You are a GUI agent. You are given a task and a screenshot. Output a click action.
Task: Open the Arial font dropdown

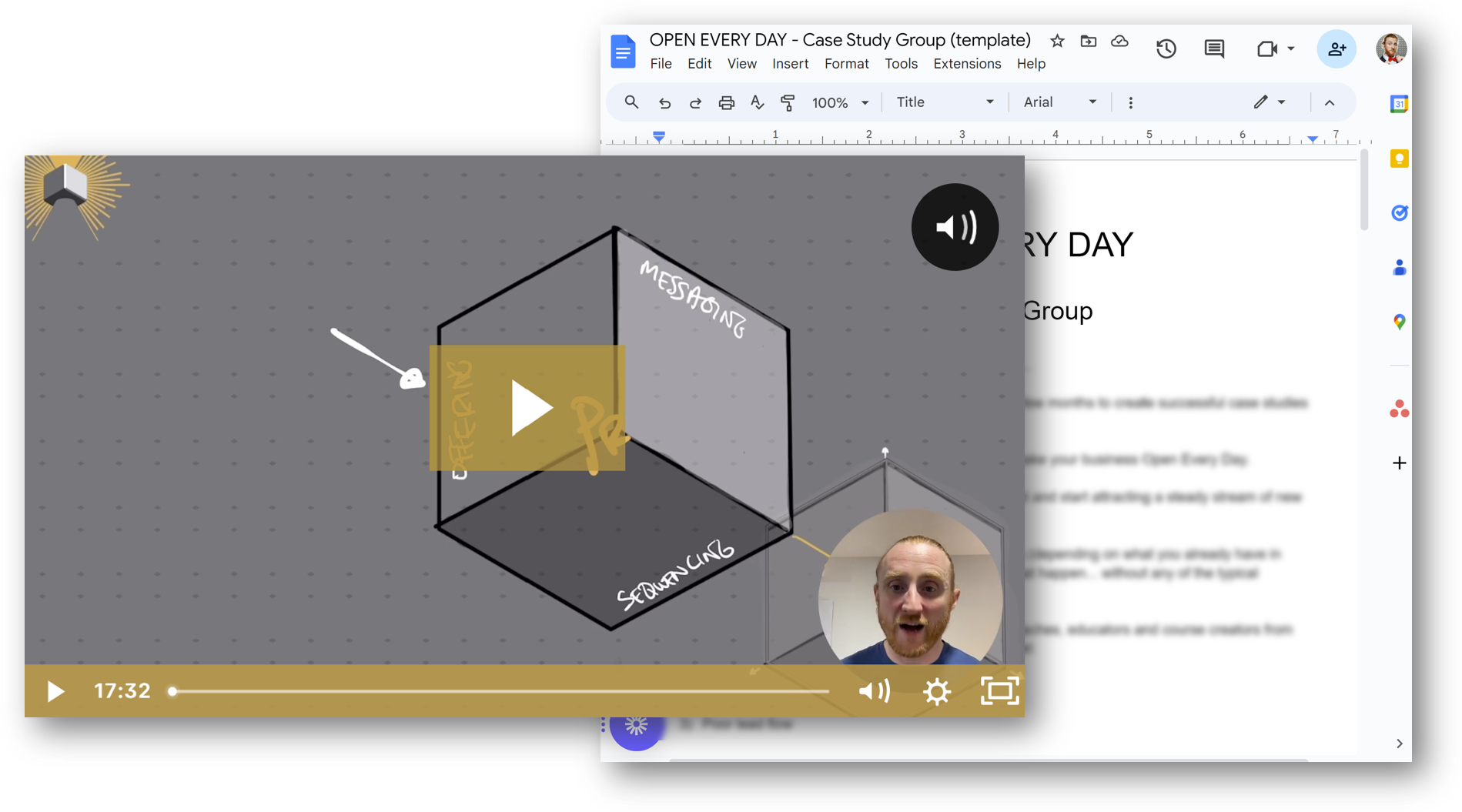tap(1059, 102)
